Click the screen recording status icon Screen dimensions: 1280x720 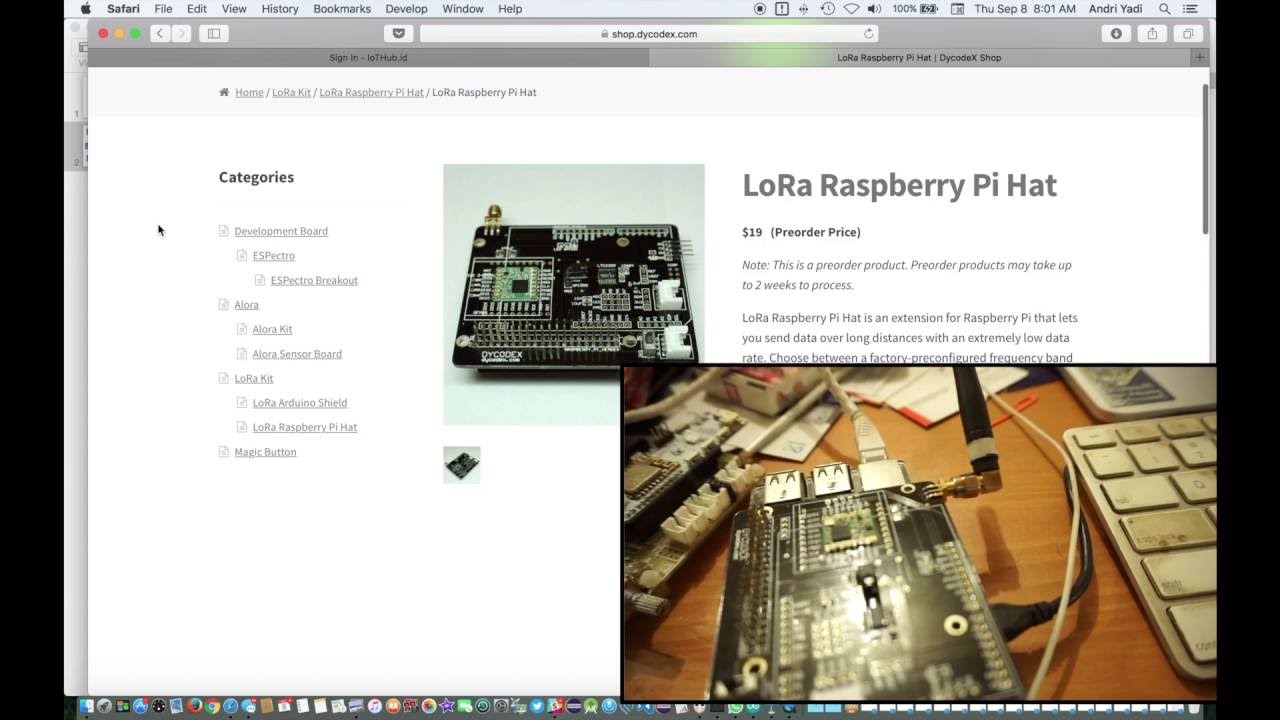[760, 9]
